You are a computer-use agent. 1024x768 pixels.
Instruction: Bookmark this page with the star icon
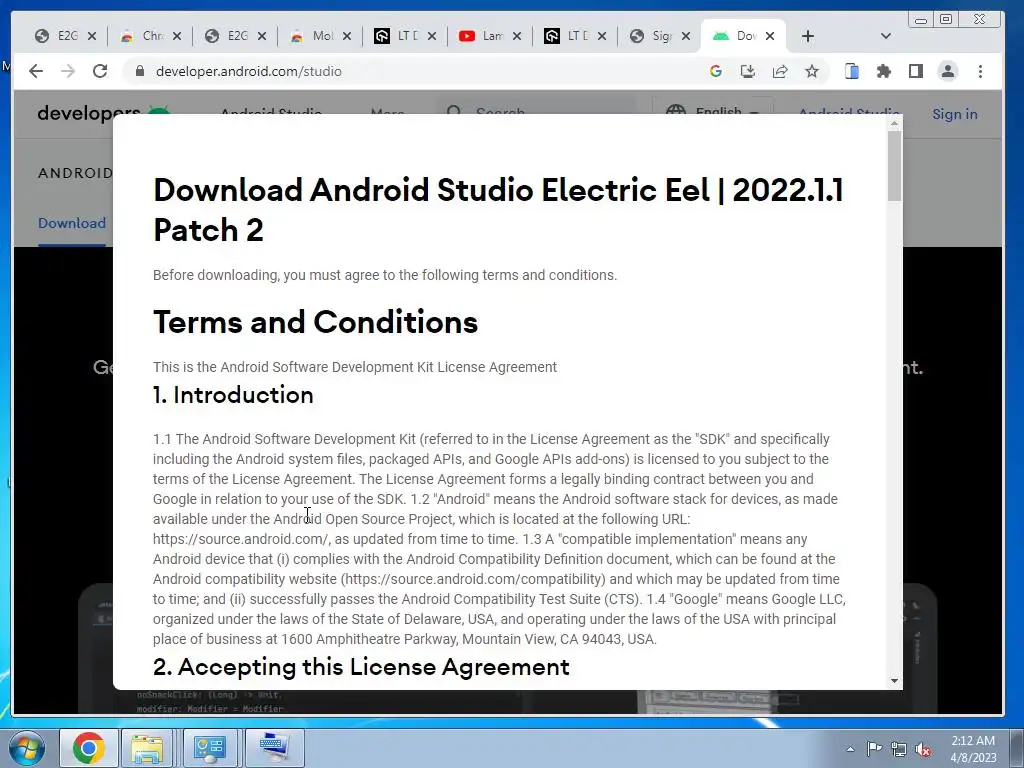812,71
